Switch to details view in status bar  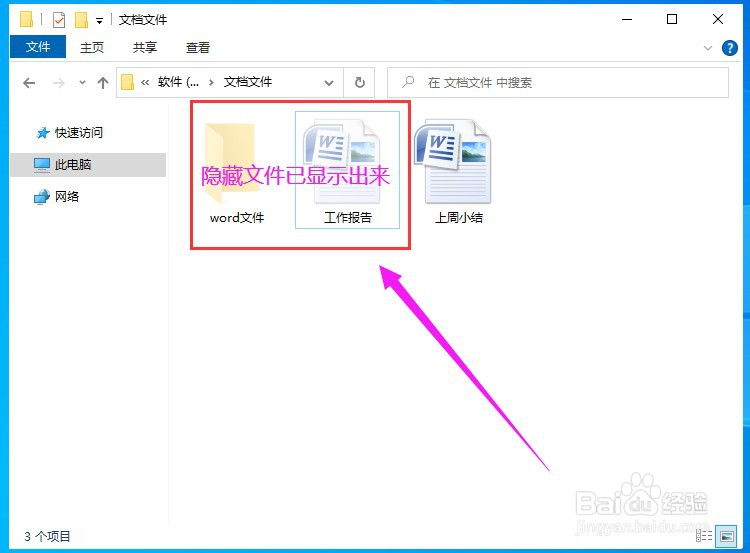[704, 536]
